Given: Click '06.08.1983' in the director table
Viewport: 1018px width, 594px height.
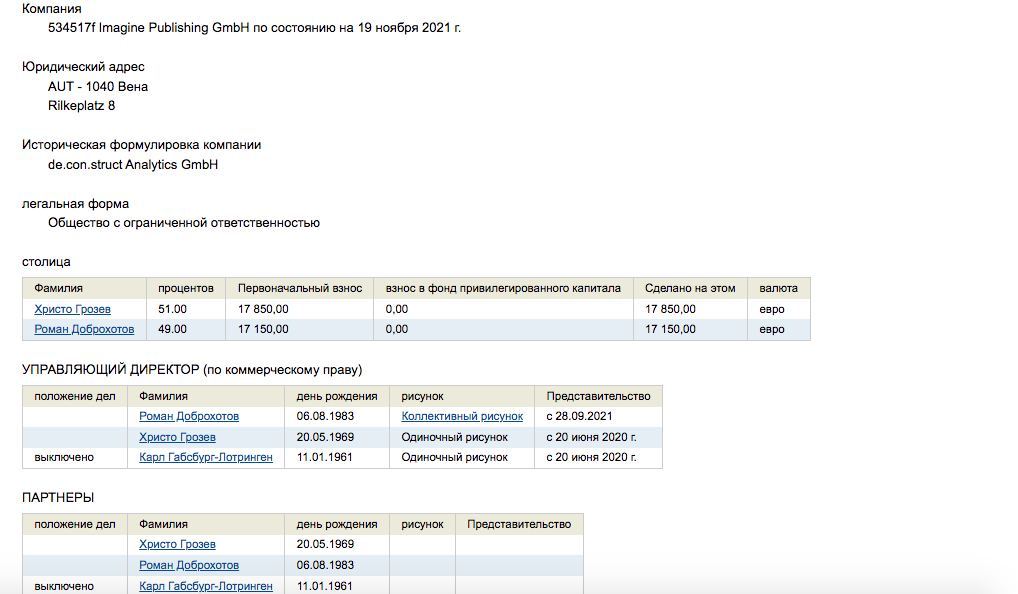Looking at the screenshot, I should click(x=325, y=416).
